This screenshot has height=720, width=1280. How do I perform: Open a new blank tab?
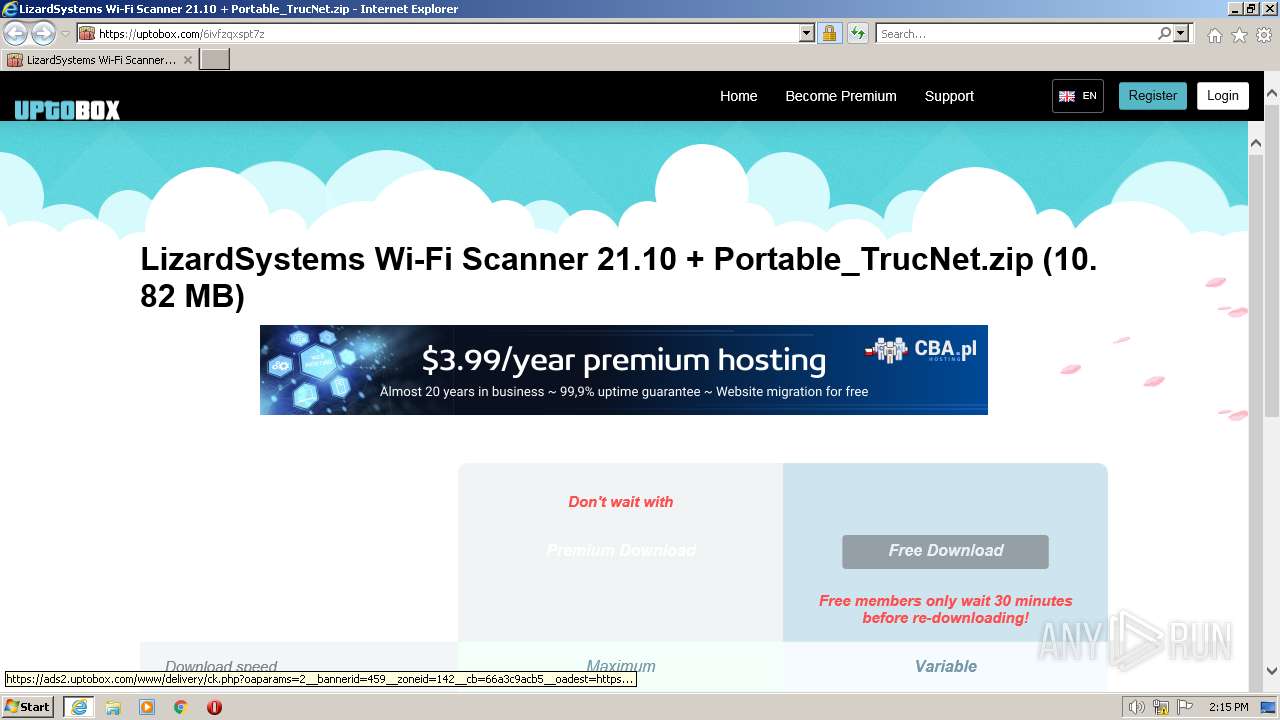pos(215,60)
